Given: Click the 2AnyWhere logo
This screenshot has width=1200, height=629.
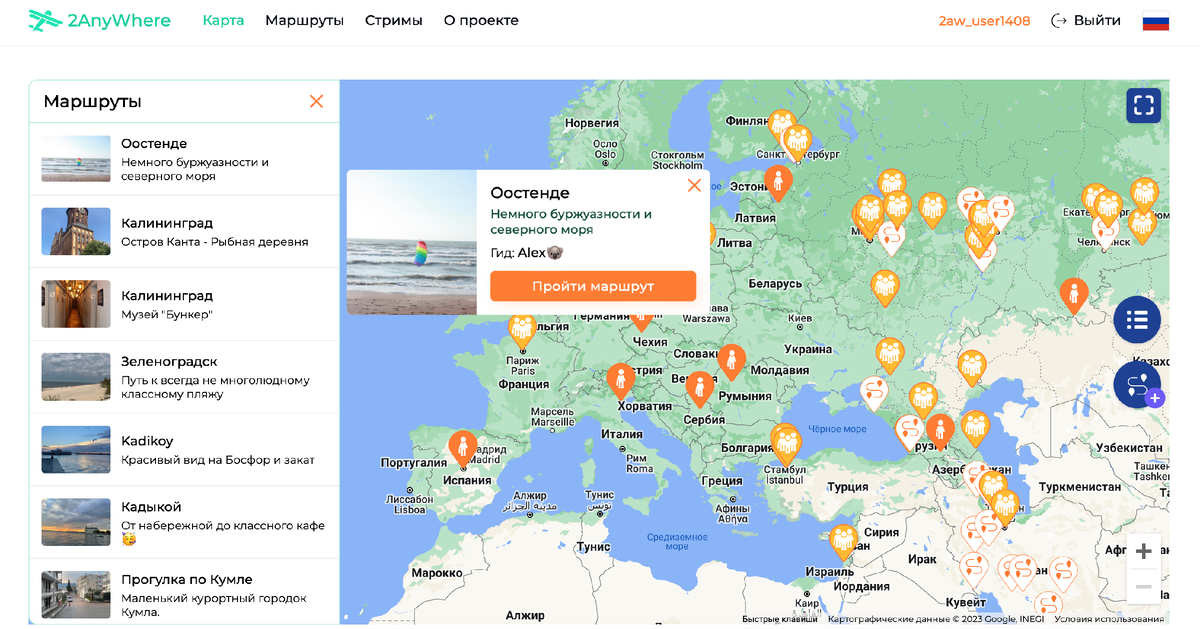Looking at the screenshot, I should [99, 20].
